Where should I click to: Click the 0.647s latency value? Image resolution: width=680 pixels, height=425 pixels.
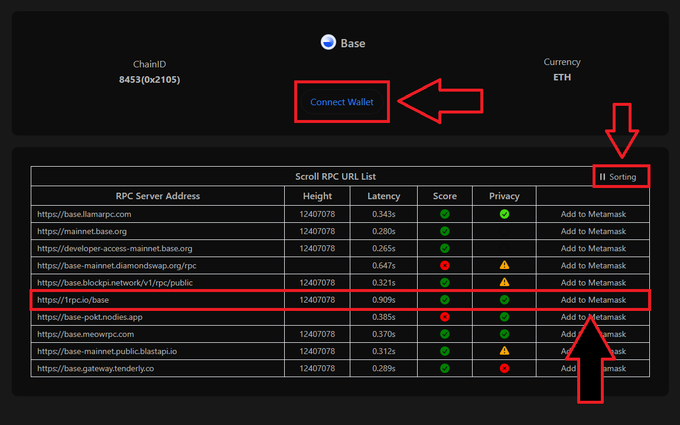pos(383,265)
